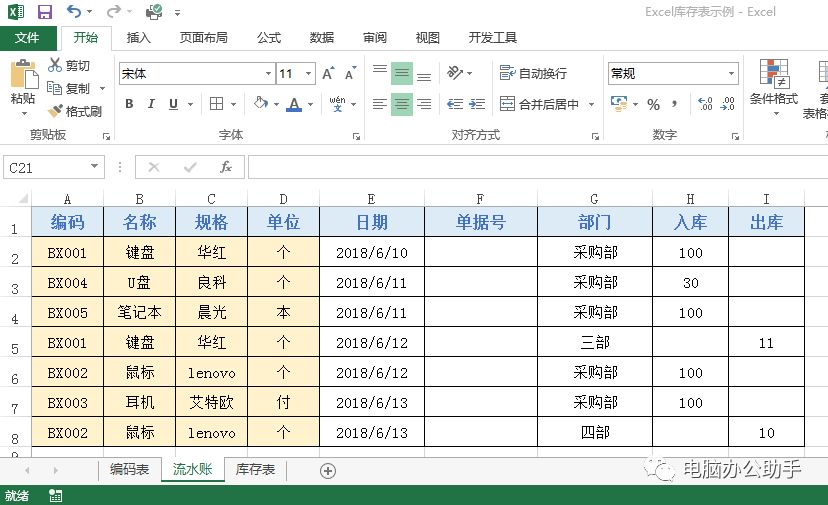Toggle Bold formatting button

[129, 104]
